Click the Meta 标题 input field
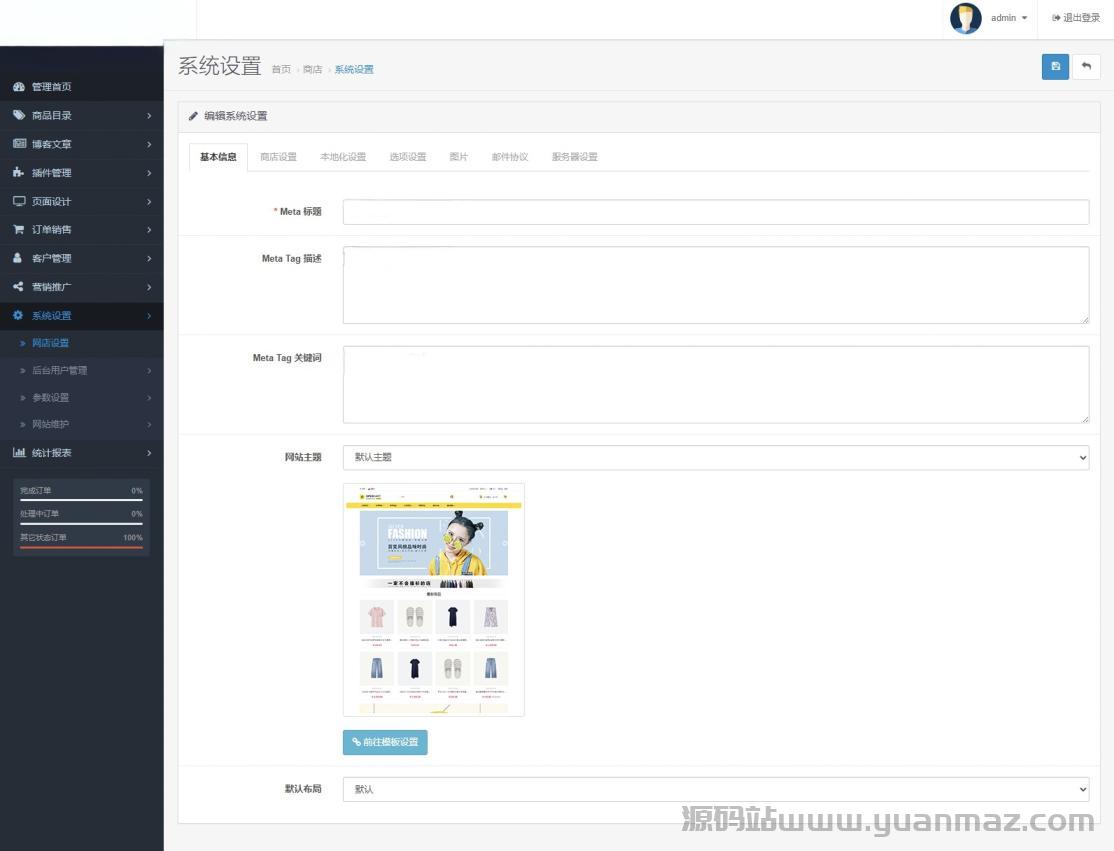1114x851 pixels. click(x=715, y=212)
